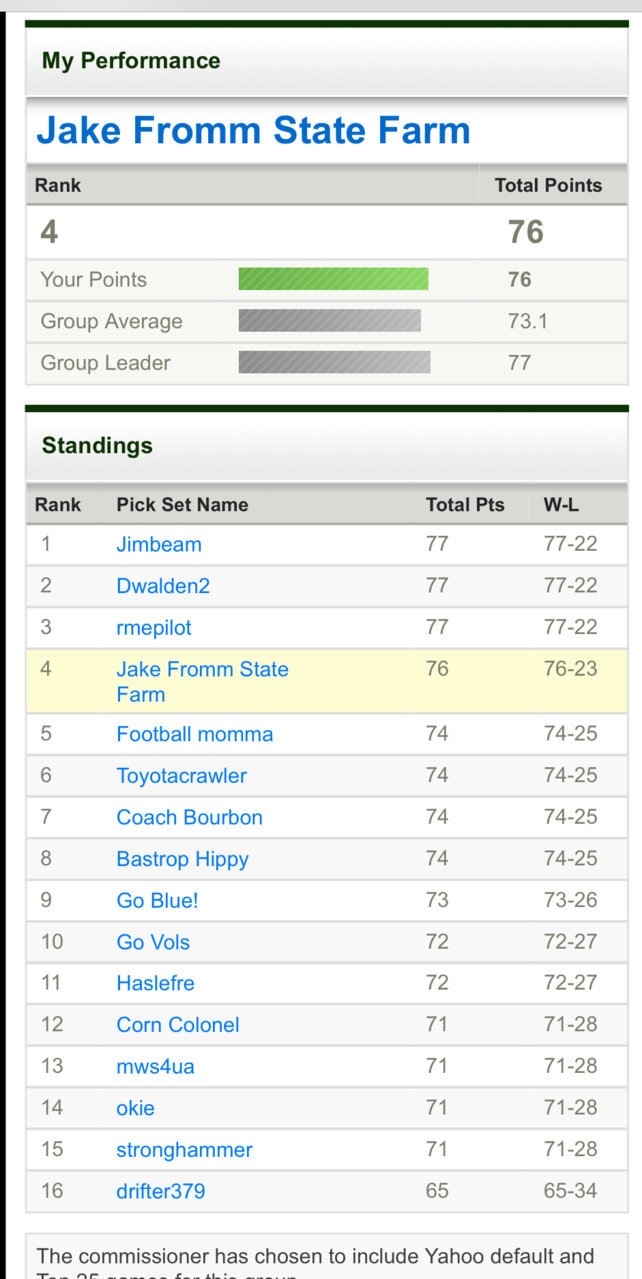View the Go Vols pick set
Screen dimensions: 642x1279
point(153,942)
